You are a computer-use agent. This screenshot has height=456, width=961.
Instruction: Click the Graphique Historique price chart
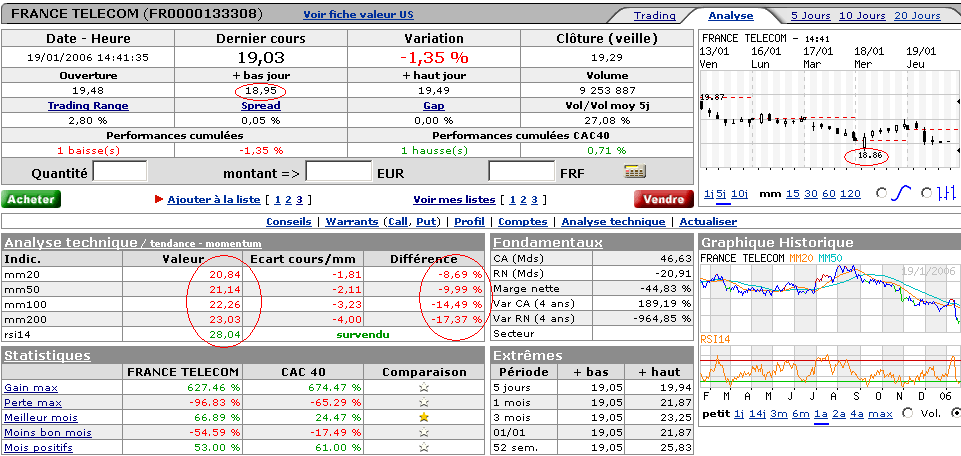829,298
